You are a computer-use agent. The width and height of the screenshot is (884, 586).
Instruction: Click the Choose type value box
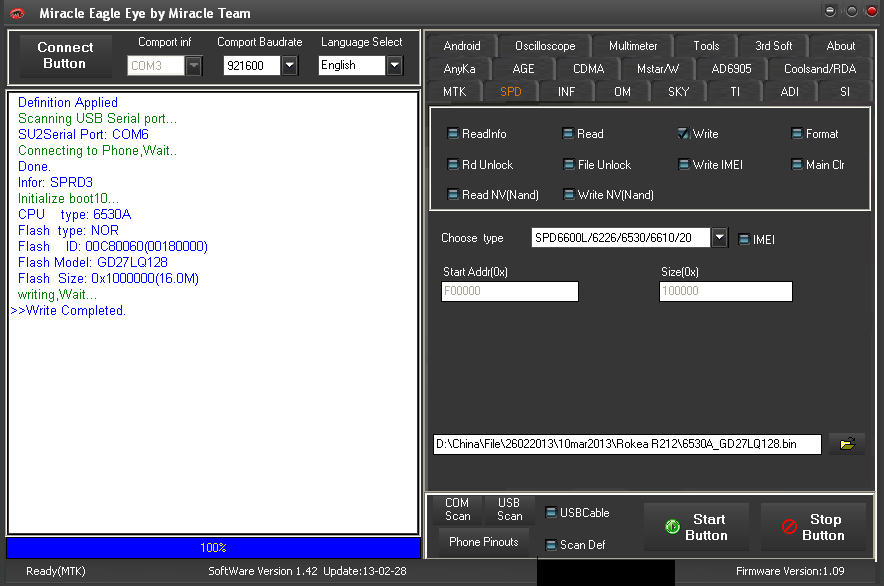621,237
